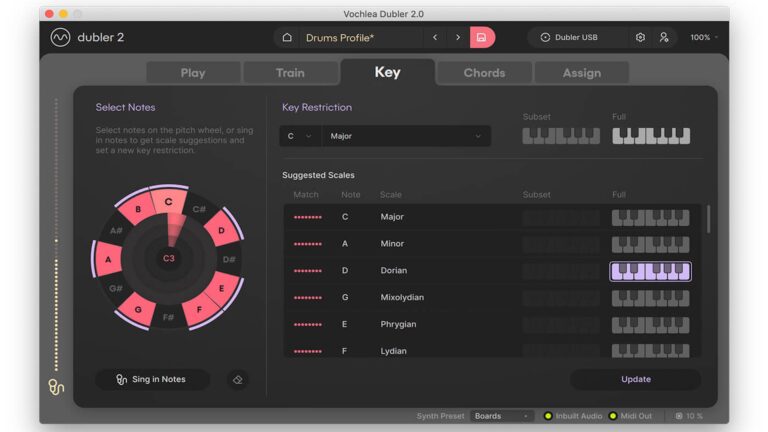Switch to the Assign tab
Screen dimensions: 768x432
pyautogui.click(x=582, y=73)
